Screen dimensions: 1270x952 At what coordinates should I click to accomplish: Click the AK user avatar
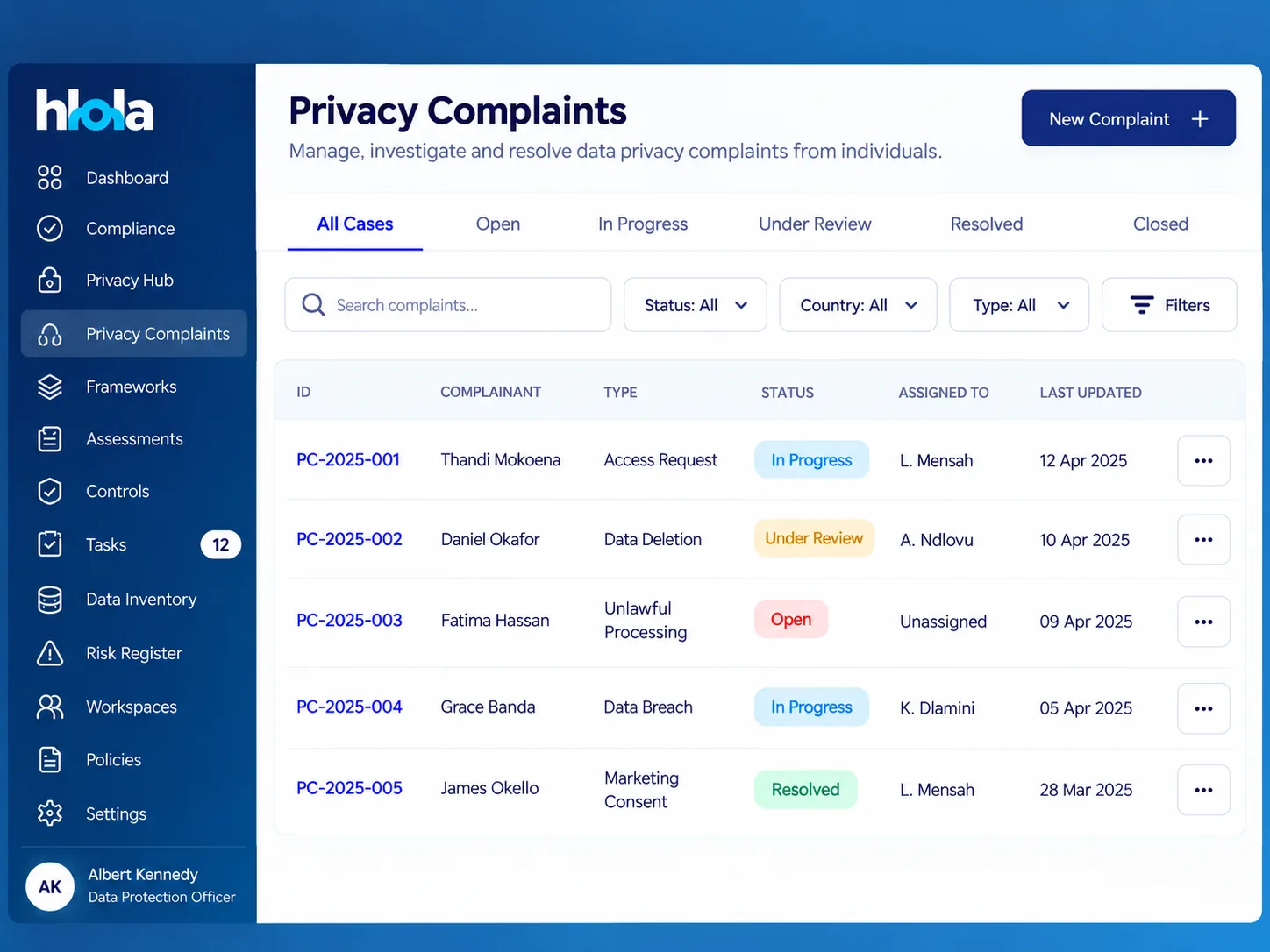click(x=50, y=886)
